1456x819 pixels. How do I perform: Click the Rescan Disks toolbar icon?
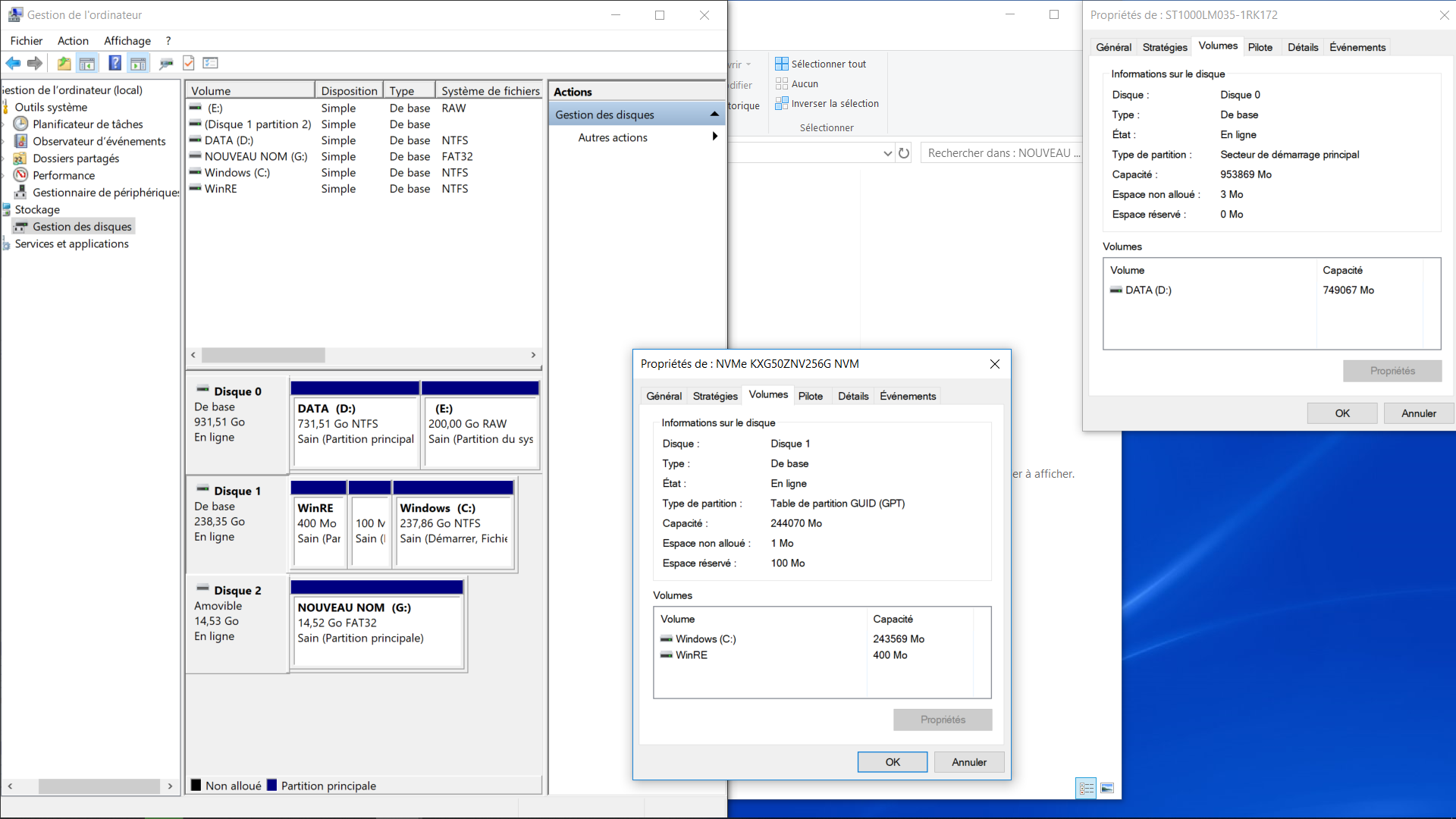point(166,64)
